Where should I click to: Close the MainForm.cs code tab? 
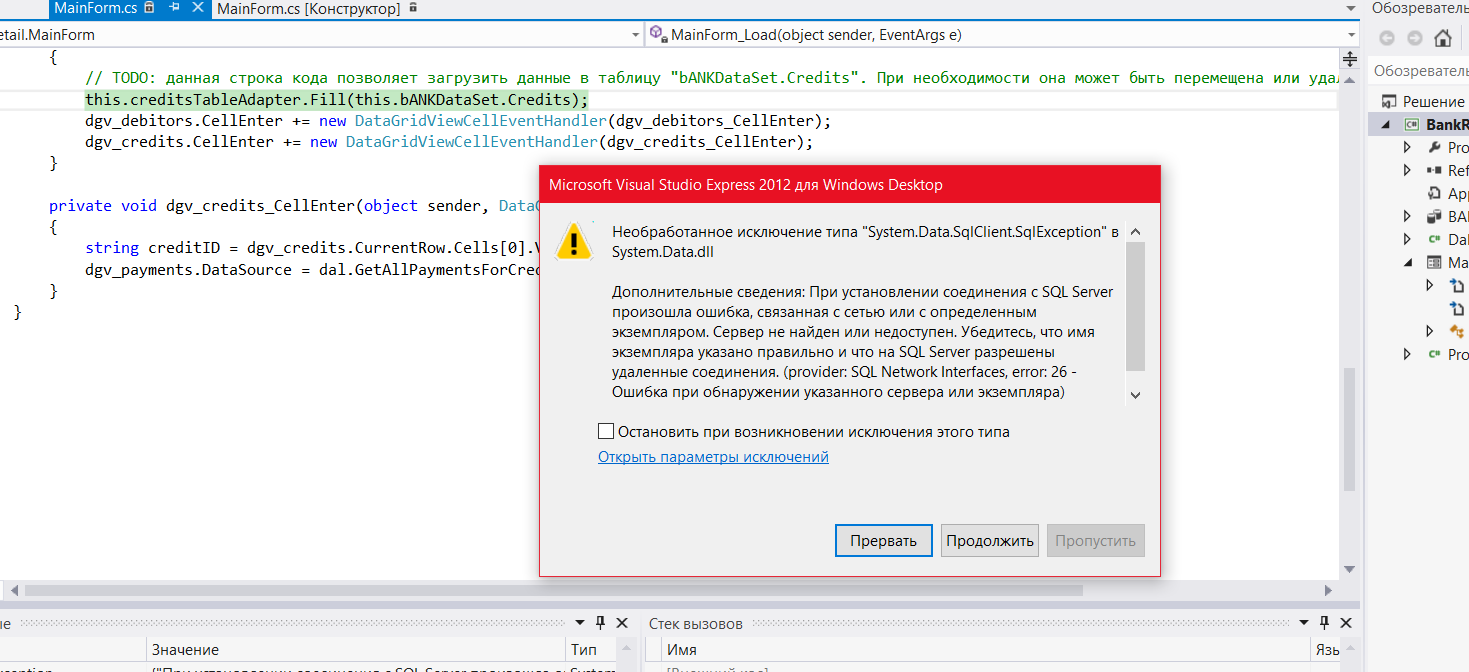tap(196, 8)
